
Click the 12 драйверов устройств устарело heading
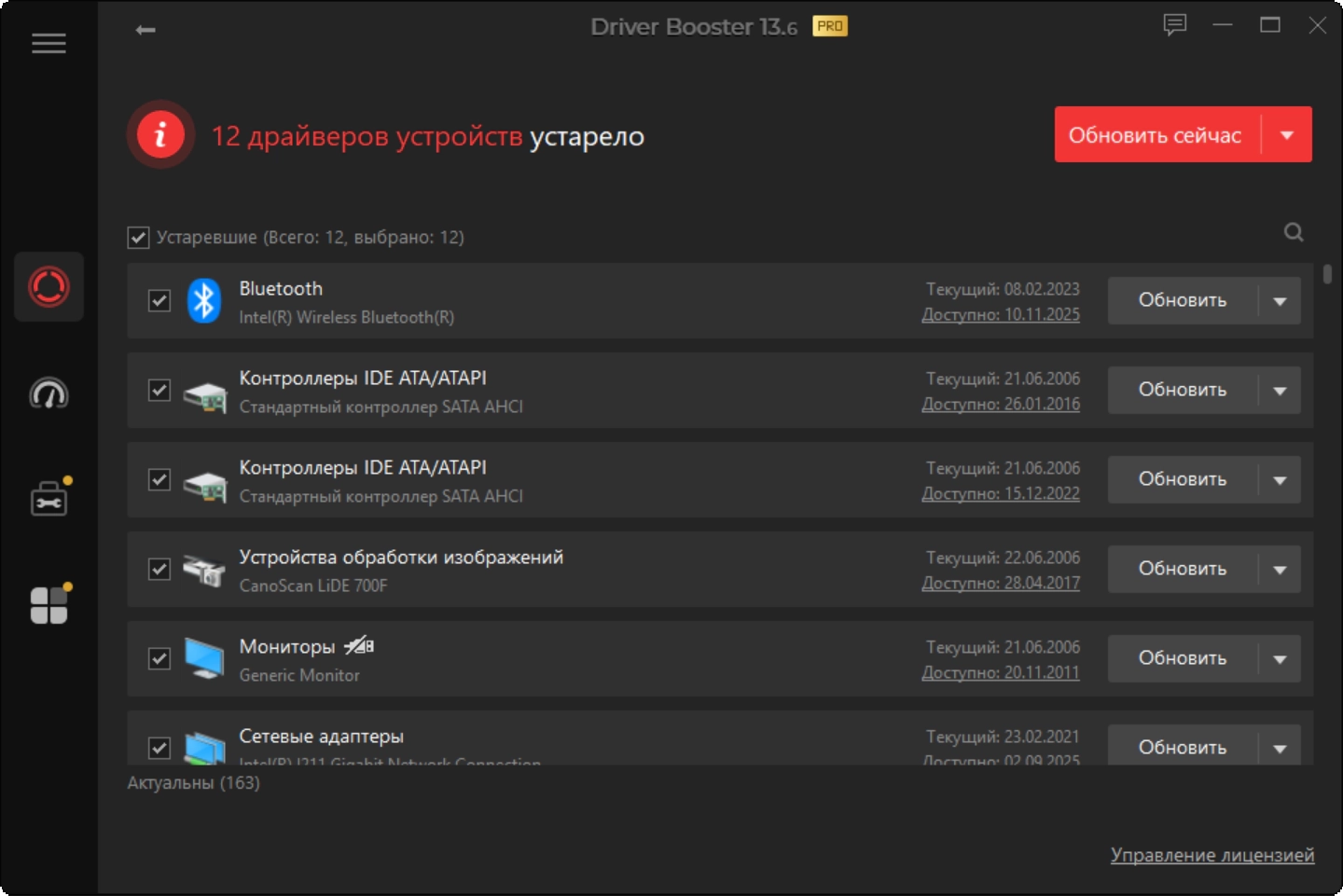[x=428, y=136]
